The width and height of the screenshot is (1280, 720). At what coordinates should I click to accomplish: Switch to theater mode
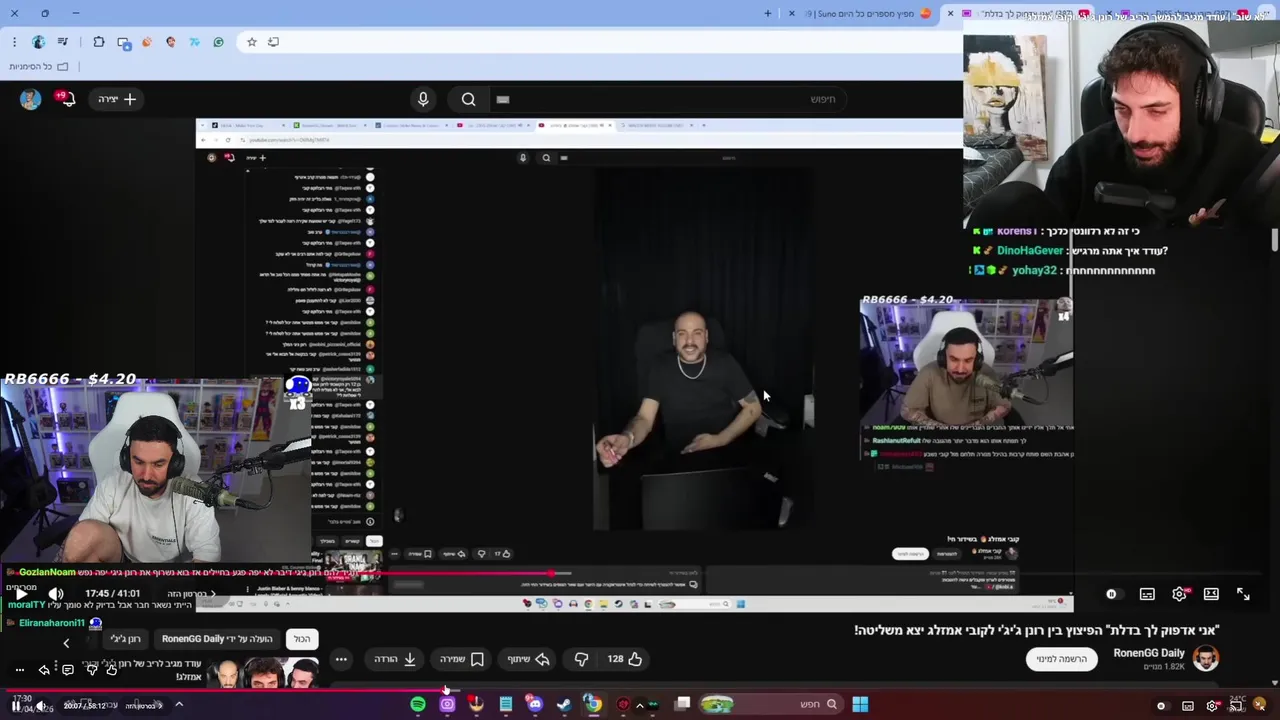tap(1211, 594)
